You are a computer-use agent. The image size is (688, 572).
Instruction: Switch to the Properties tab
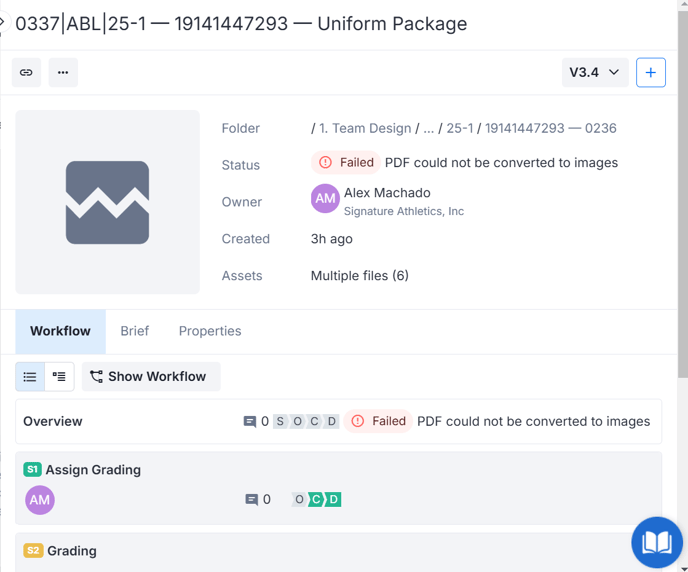tap(210, 331)
